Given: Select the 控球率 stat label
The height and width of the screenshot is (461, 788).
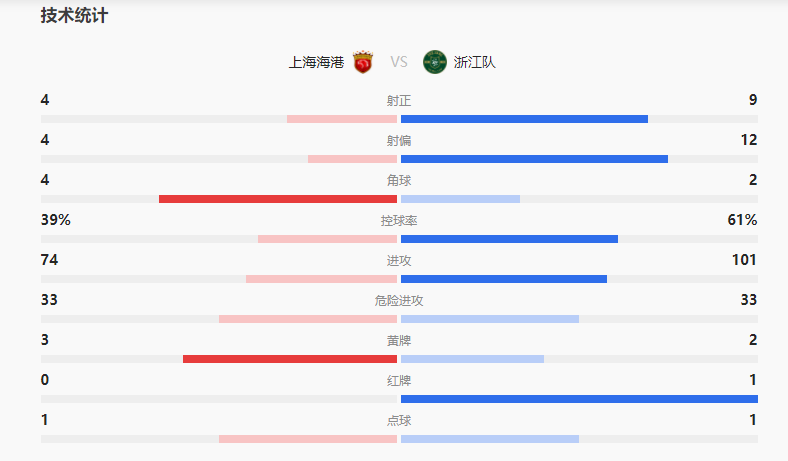Looking at the screenshot, I should [x=399, y=221].
